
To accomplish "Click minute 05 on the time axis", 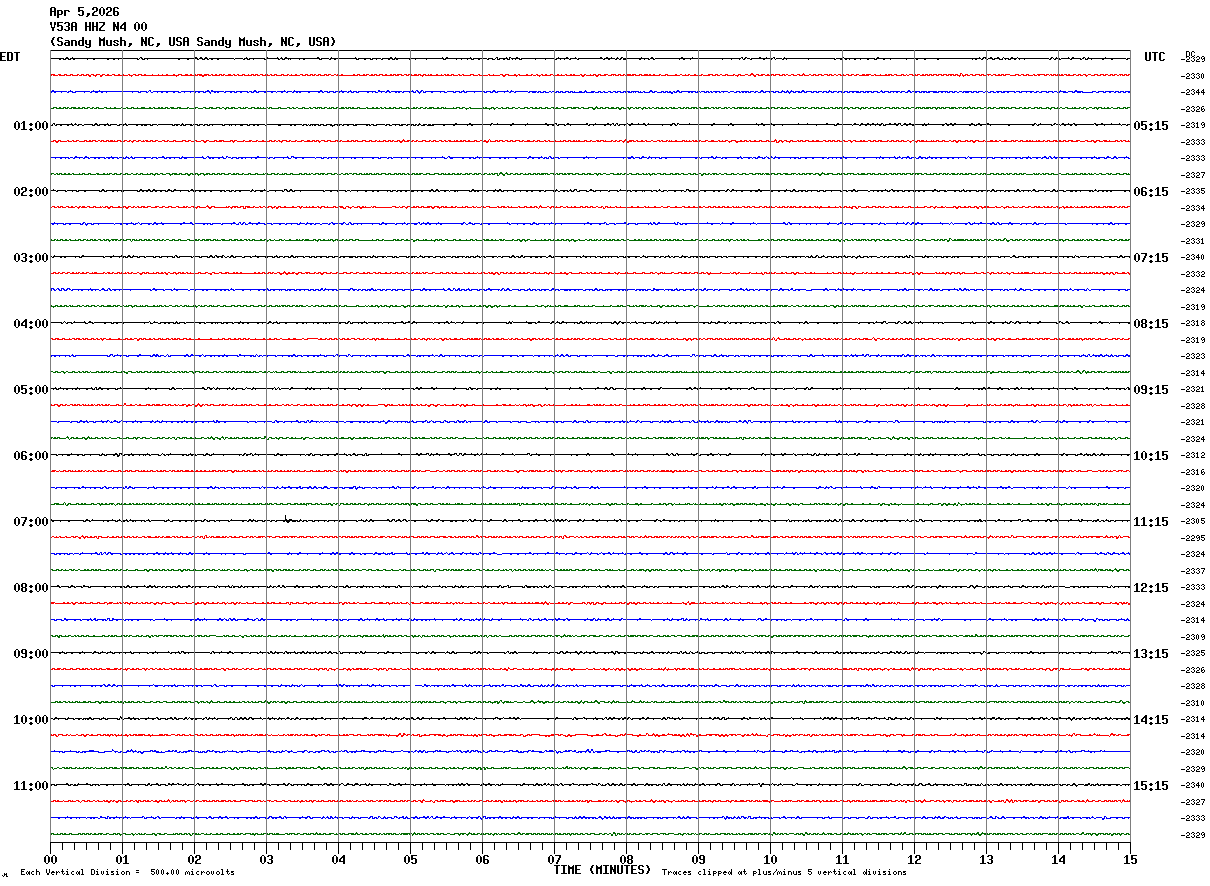I will (410, 859).
